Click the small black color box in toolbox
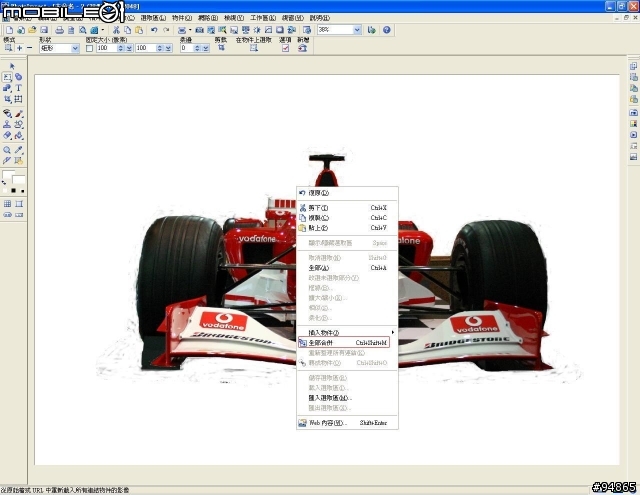This screenshot has height=495, width=640. [13, 191]
